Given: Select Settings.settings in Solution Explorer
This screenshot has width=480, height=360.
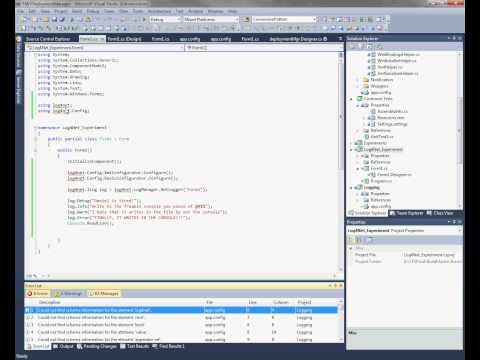Looking at the screenshot, I should [x=392, y=124].
